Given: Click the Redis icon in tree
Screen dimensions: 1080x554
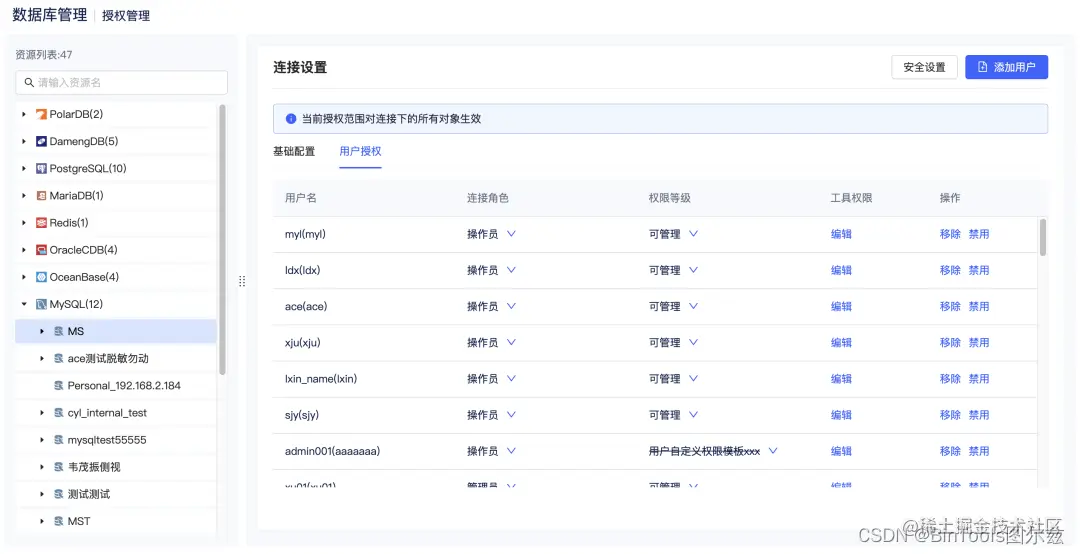Looking at the screenshot, I should (x=41, y=223).
